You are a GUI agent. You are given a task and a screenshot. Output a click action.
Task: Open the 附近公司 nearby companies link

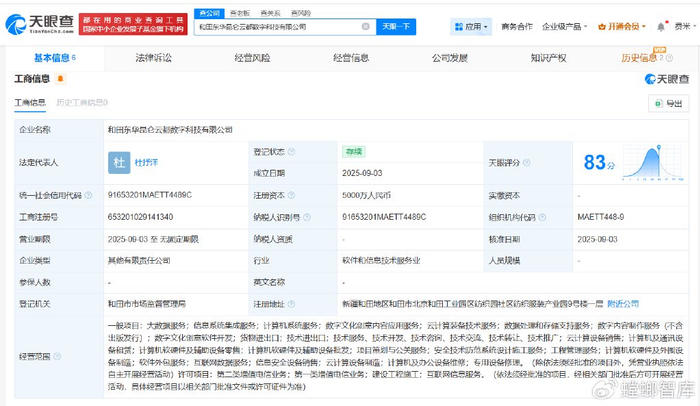(623, 304)
